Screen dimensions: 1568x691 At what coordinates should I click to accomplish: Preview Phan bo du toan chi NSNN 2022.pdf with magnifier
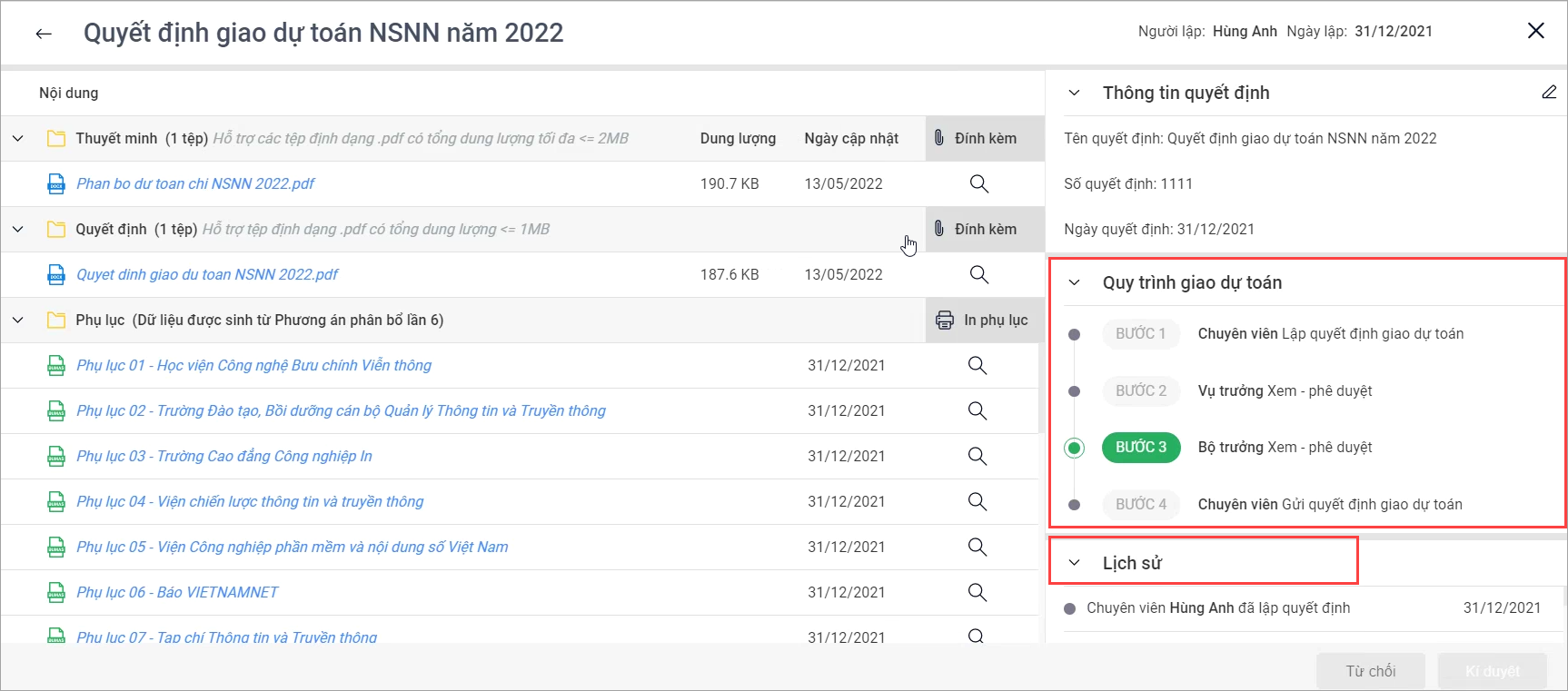pyautogui.click(x=978, y=183)
